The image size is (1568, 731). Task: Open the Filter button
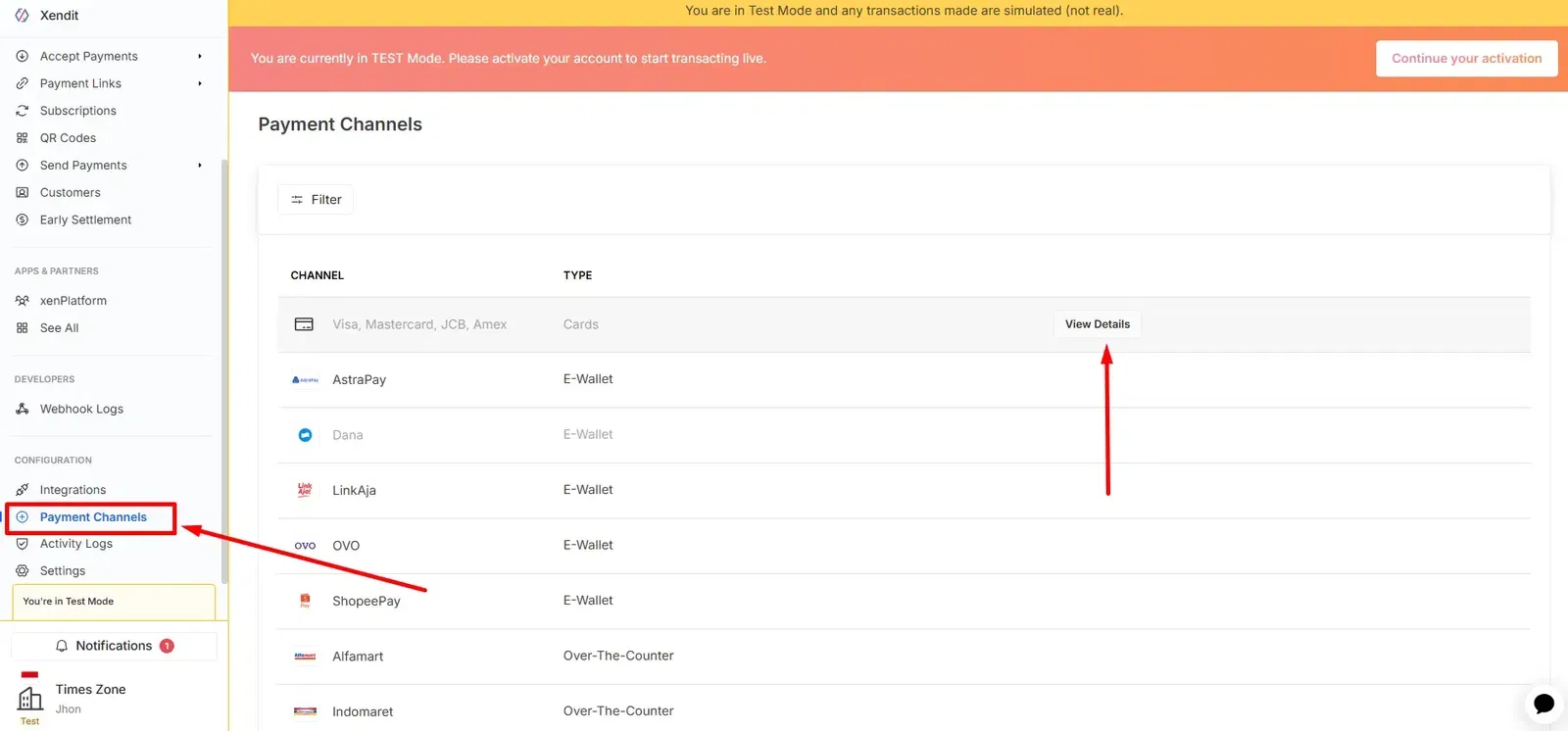click(316, 200)
